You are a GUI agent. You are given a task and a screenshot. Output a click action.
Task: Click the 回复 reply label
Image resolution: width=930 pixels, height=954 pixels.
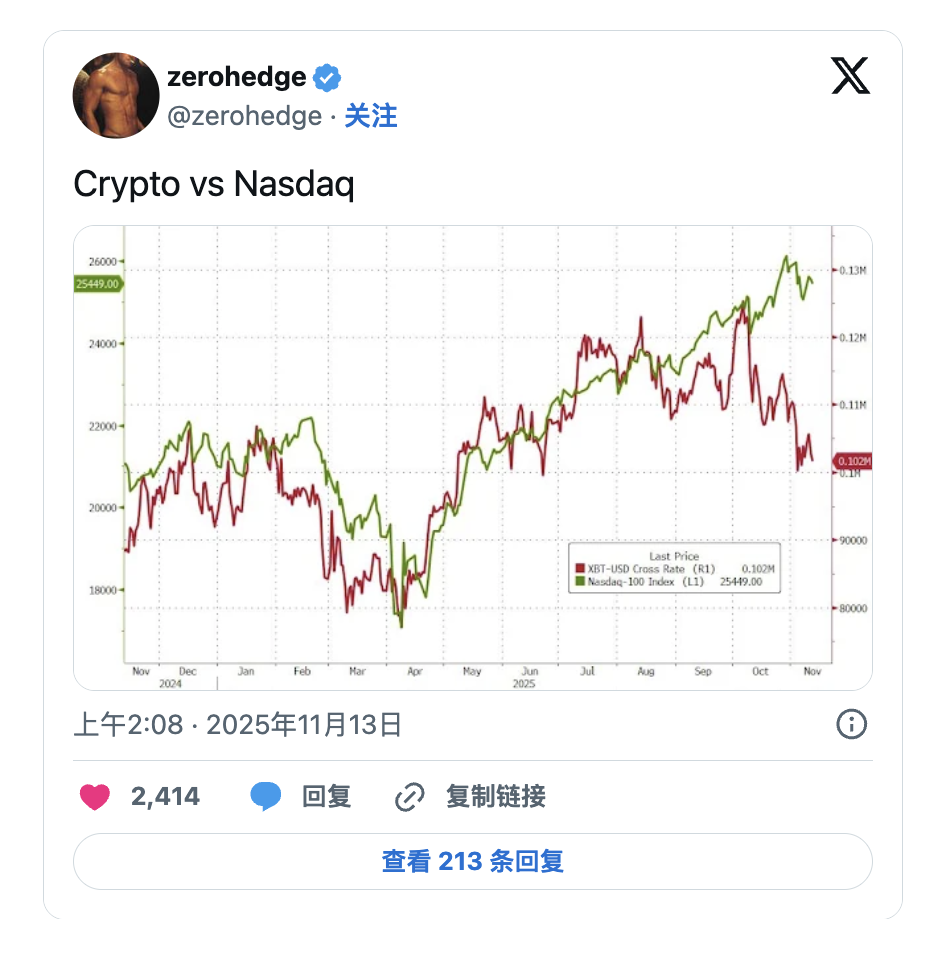327,797
